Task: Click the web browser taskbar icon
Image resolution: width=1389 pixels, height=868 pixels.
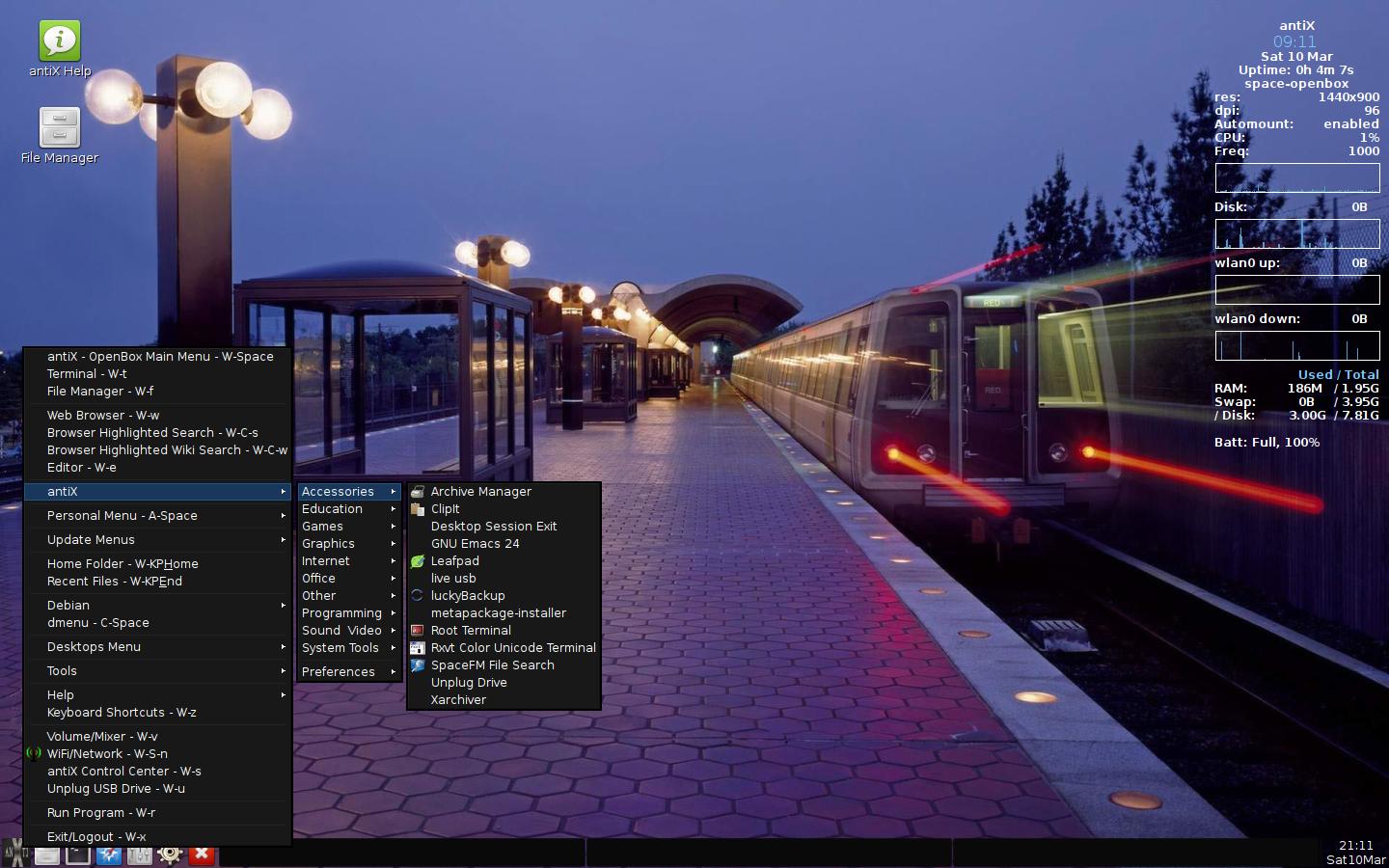Action: click(x=109, y=854)
